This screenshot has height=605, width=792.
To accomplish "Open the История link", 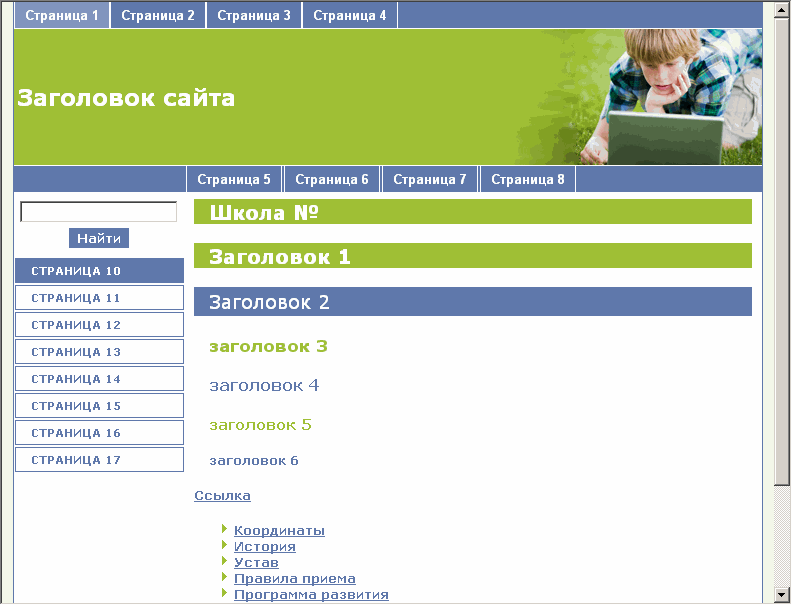I will point(265,546).
